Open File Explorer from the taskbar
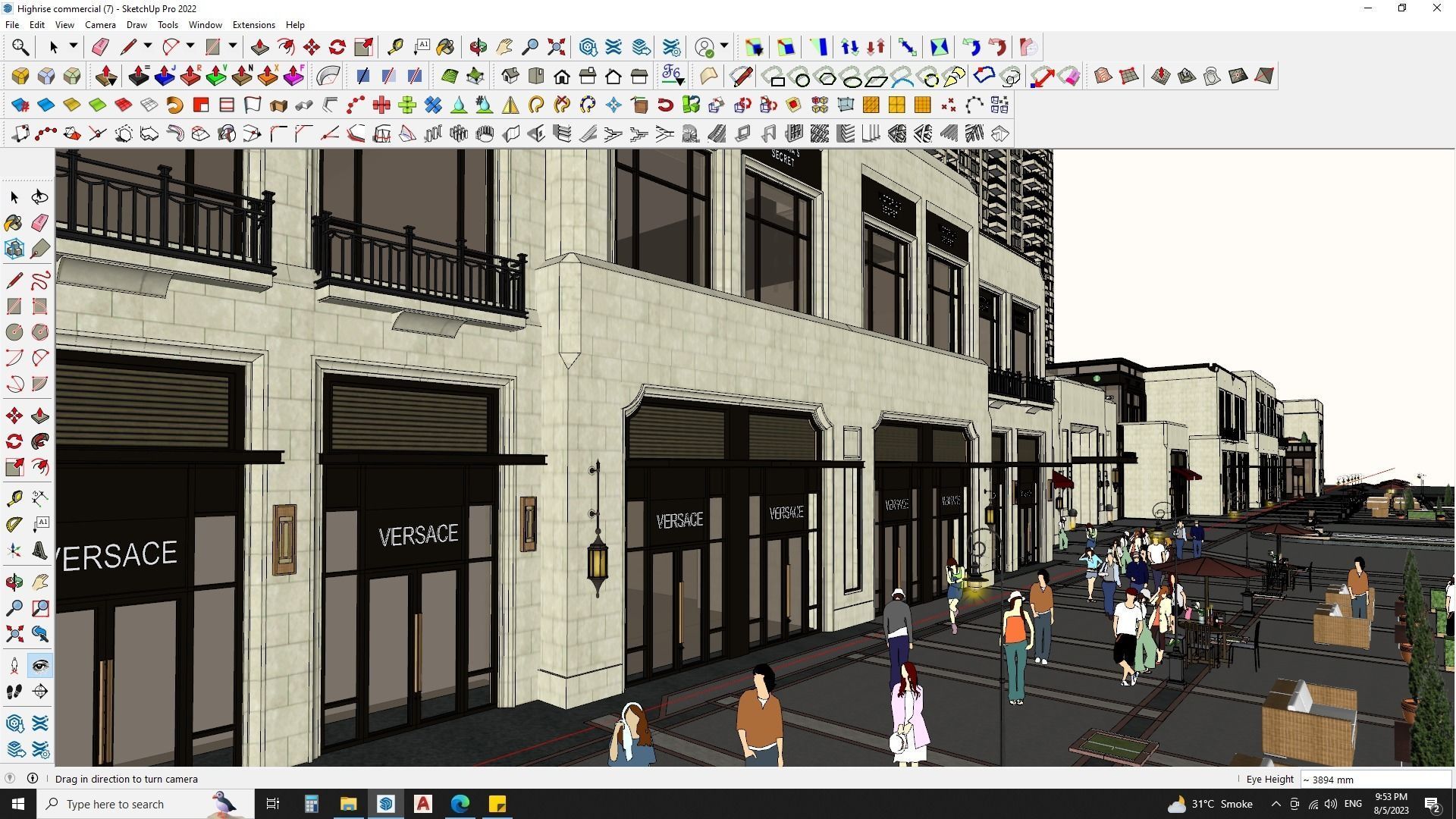Viewport: 1456px width, 819px height. (348, 804)
